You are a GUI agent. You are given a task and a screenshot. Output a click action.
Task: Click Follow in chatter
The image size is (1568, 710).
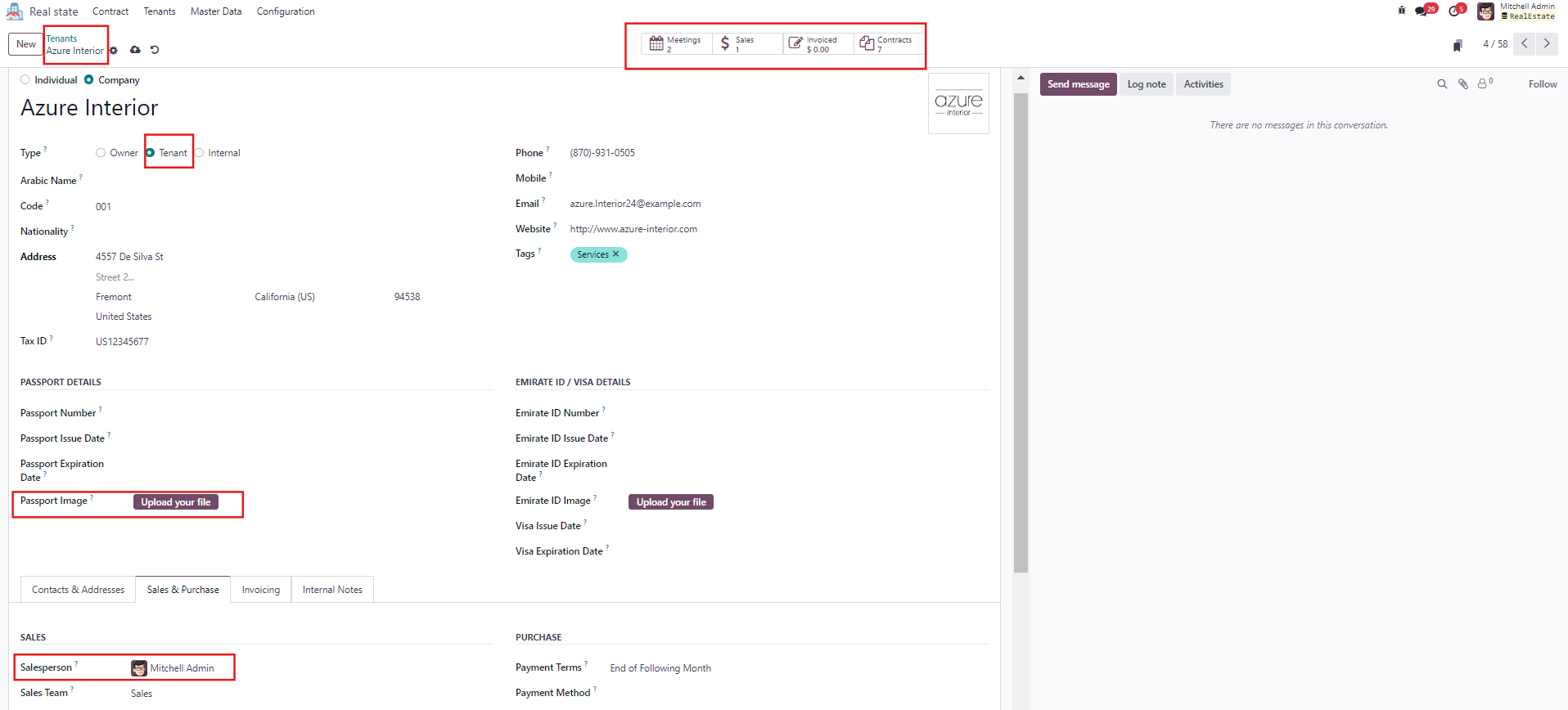pos(1543,84)
